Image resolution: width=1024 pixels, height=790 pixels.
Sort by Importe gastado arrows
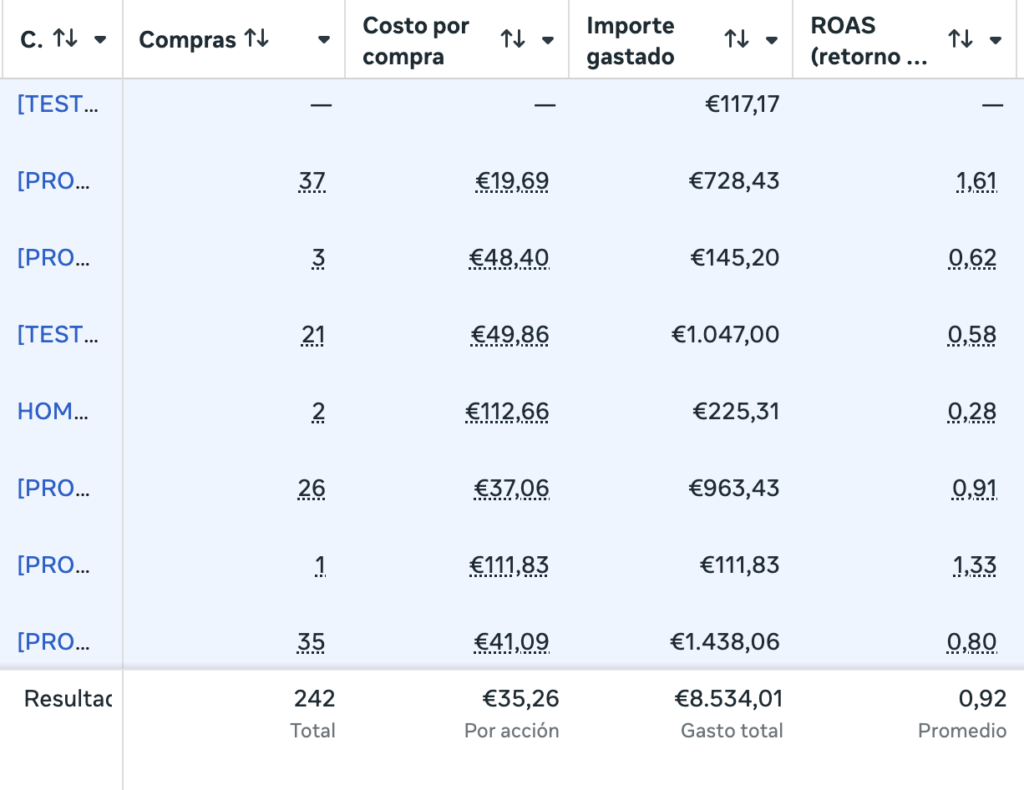pyautogui.click(x=737, y=39)
